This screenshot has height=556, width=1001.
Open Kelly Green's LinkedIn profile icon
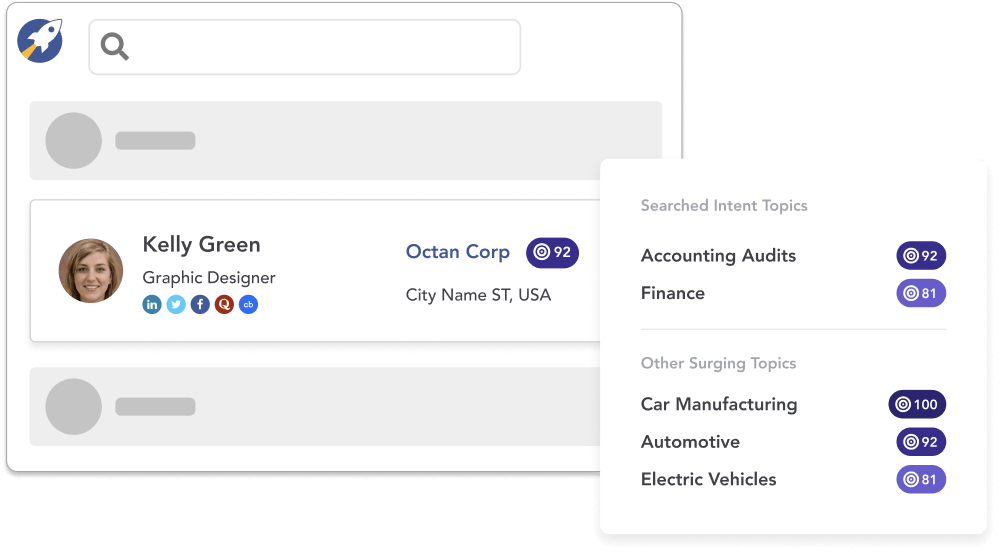tap(152, 305)
